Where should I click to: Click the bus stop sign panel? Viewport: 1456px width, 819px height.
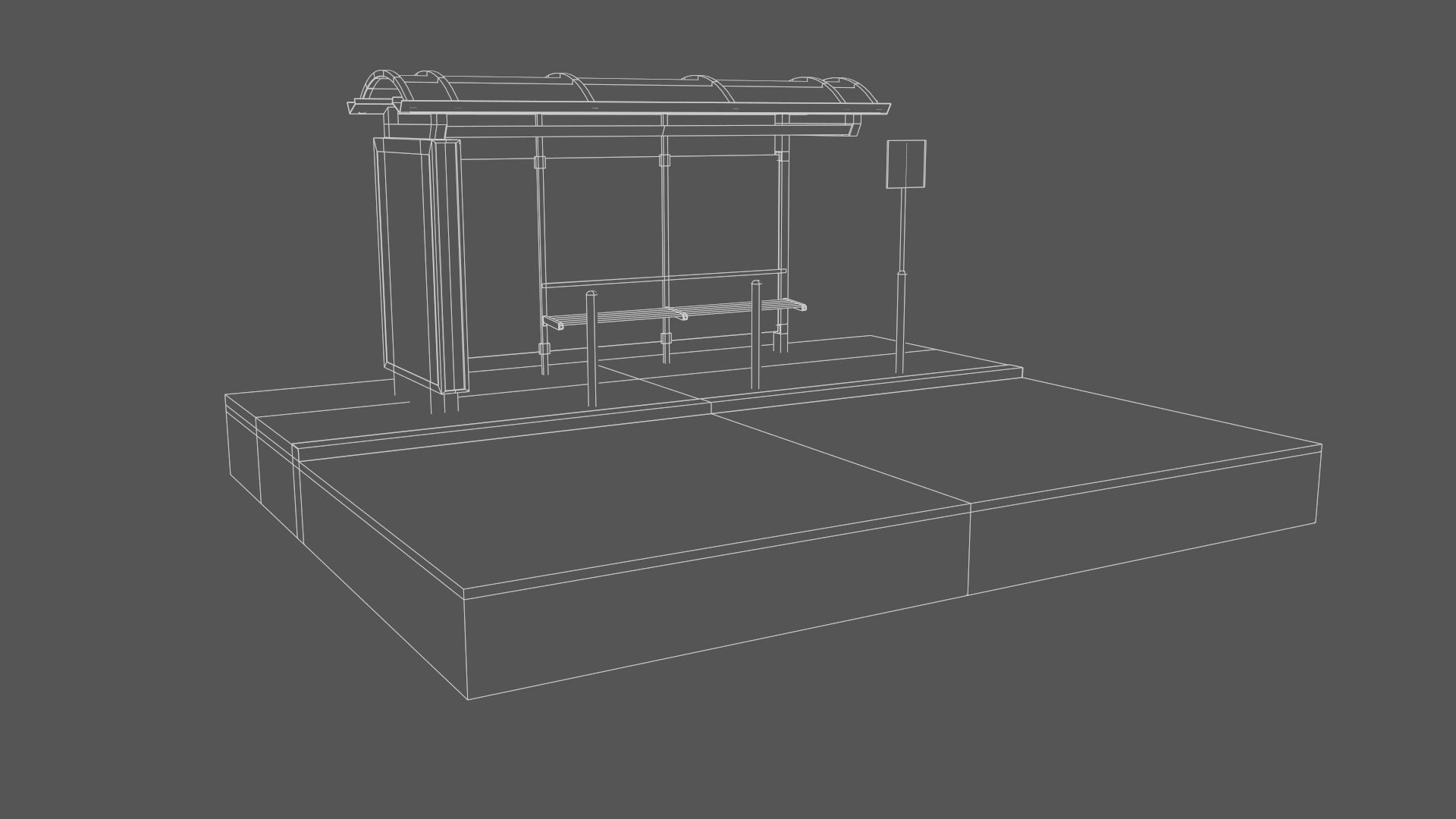tap(906, 163)
